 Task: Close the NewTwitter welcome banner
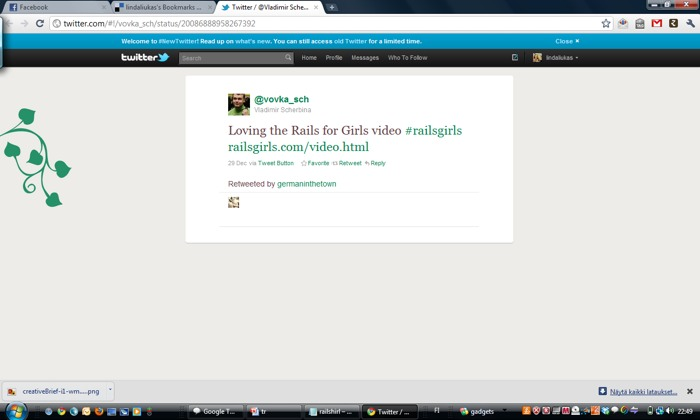click(567, 41)
